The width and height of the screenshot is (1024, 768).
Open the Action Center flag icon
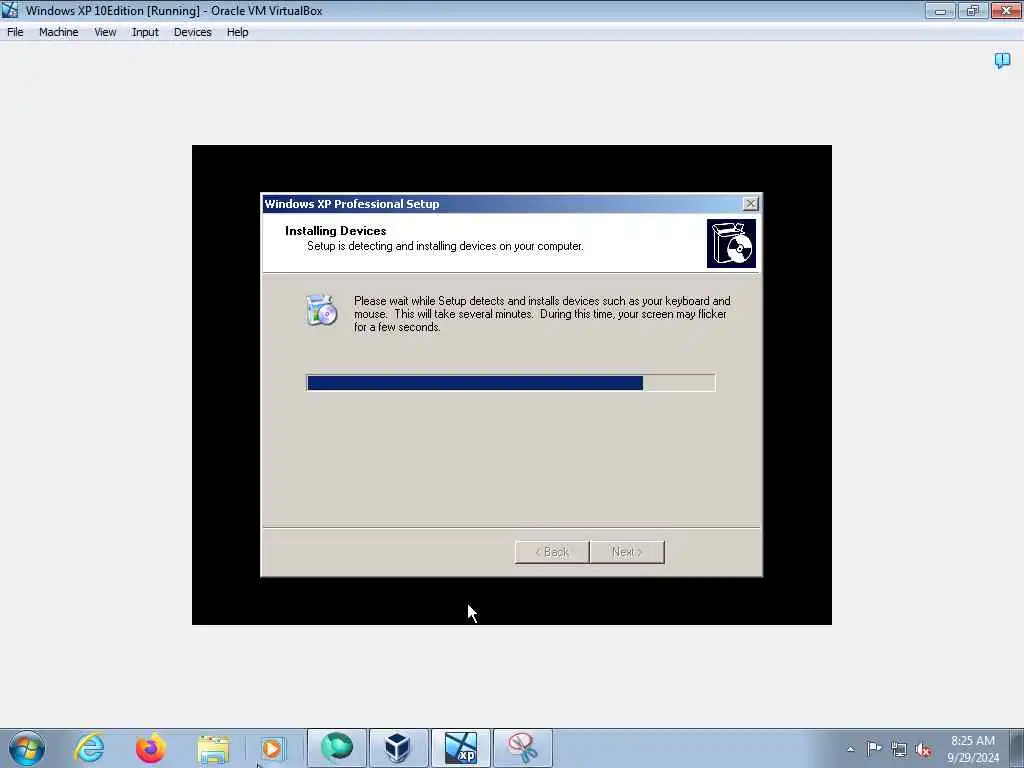click(874, 749)
